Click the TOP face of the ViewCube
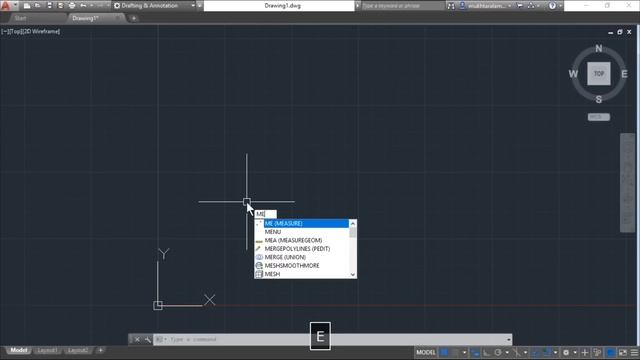Viewport: 640px width, 360px height. click(598, 74)
